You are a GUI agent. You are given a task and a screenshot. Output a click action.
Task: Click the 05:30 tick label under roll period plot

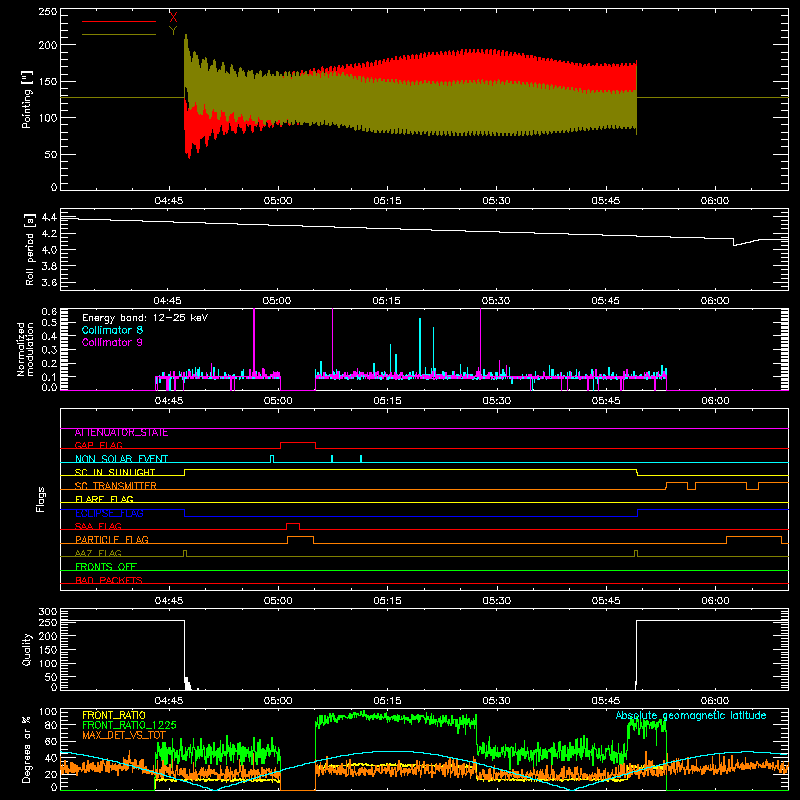coord(496,301)
